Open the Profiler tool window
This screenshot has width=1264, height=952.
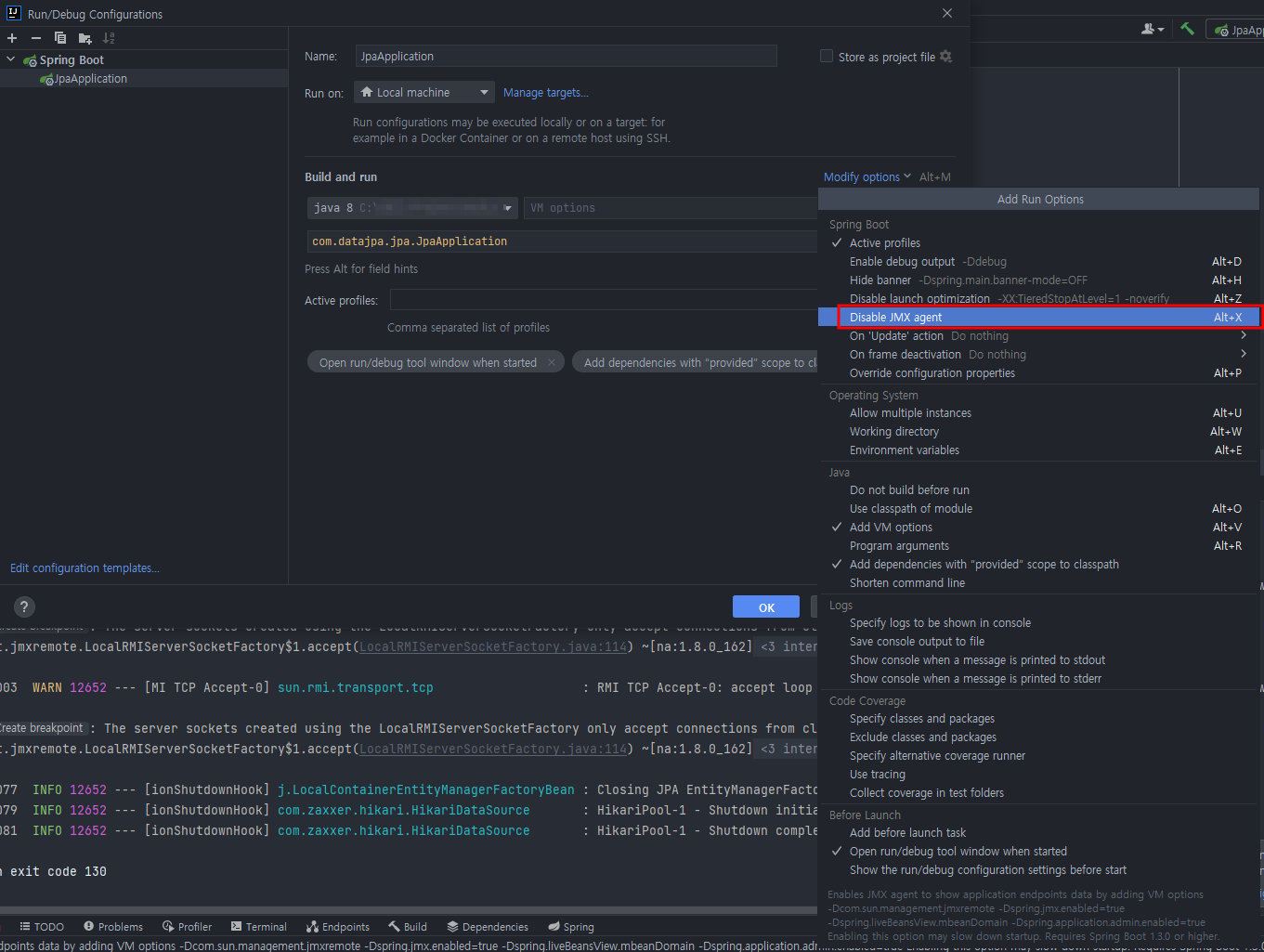(187, 927)
